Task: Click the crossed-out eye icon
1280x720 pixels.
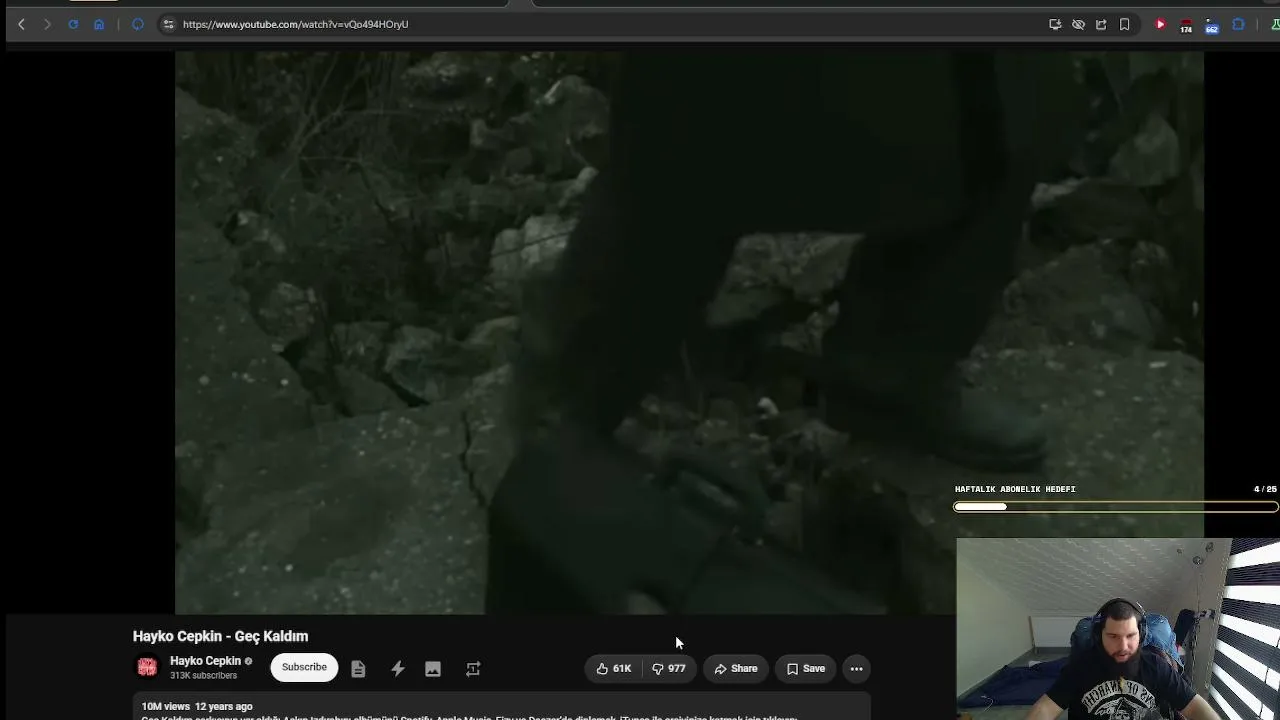Action: pos(1078,24)
